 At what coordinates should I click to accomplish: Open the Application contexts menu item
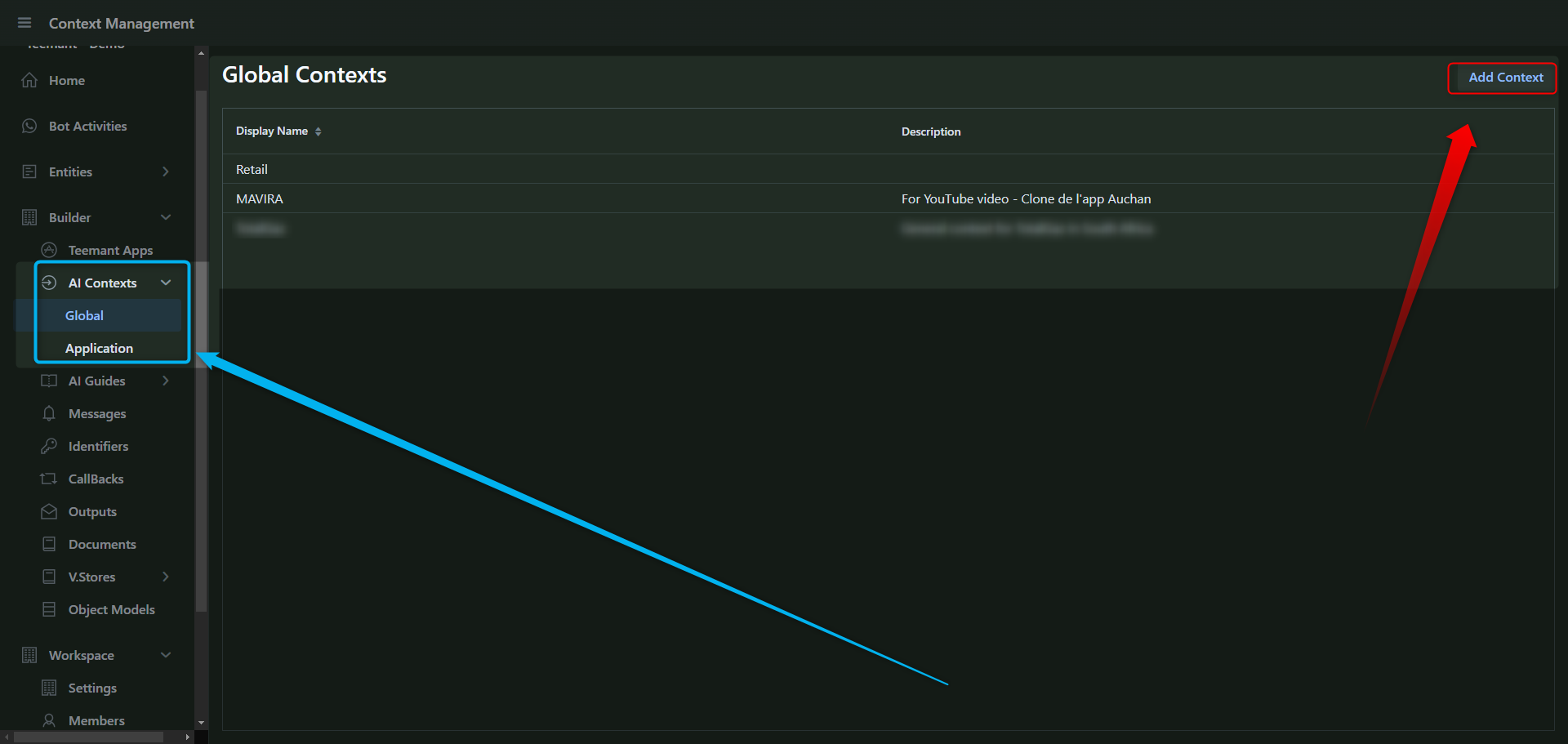(x=99, y=348)
